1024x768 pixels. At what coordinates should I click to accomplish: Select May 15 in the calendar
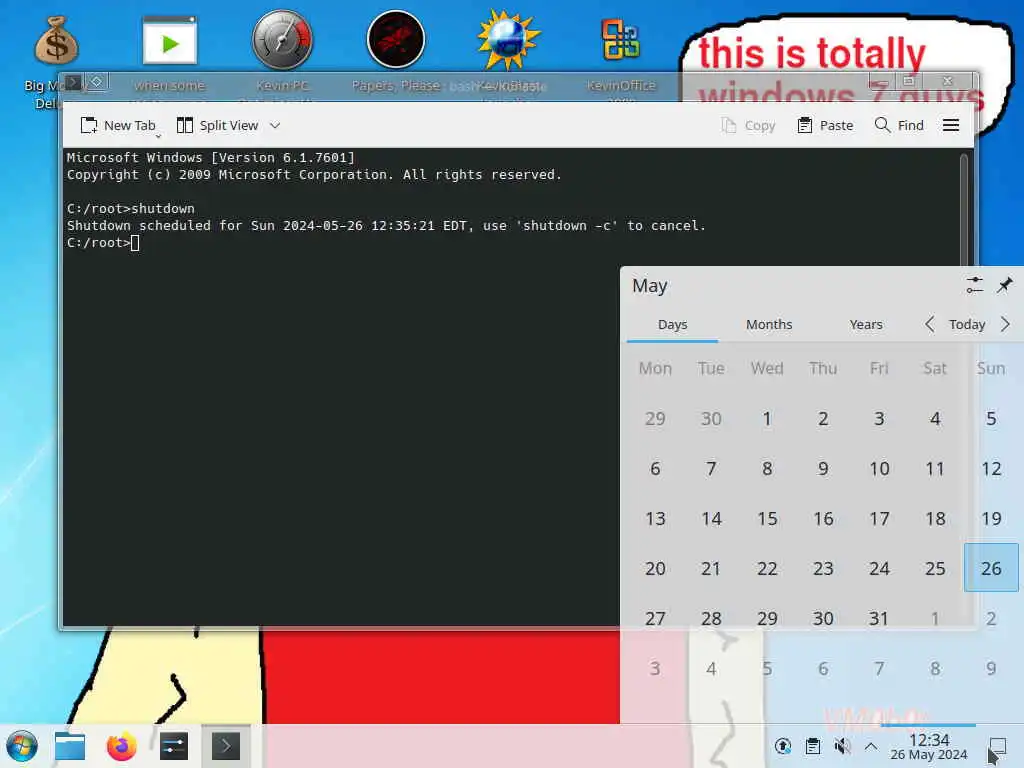(767, 519)
